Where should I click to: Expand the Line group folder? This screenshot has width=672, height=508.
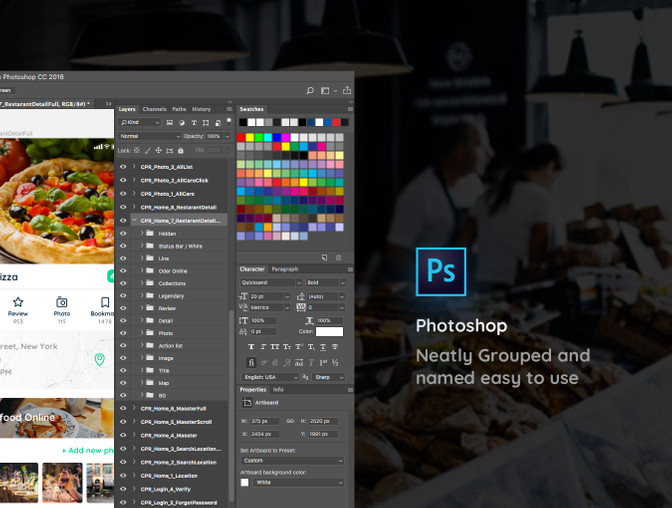(x=142, y=258)
